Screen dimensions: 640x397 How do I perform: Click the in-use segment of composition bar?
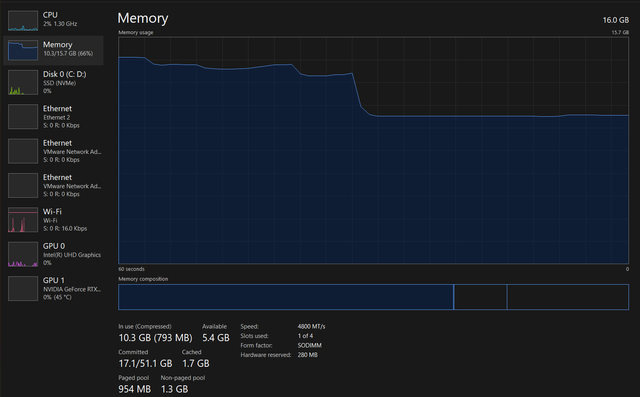point(286,297)
